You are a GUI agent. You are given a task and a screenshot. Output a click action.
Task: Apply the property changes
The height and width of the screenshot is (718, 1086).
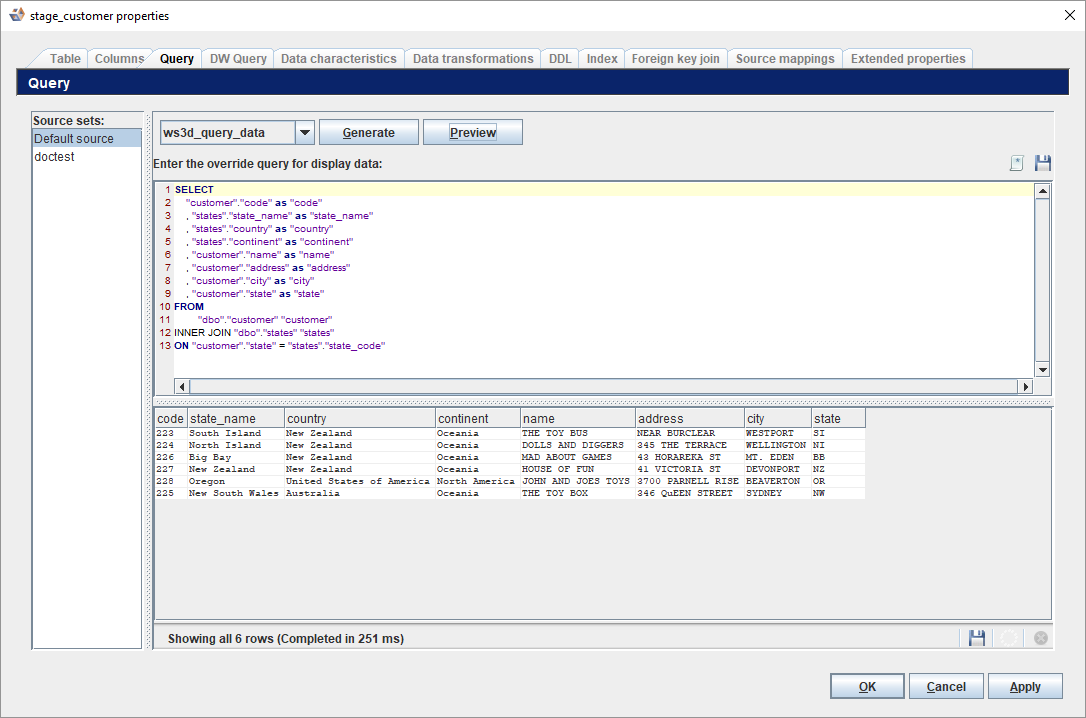1025,687
